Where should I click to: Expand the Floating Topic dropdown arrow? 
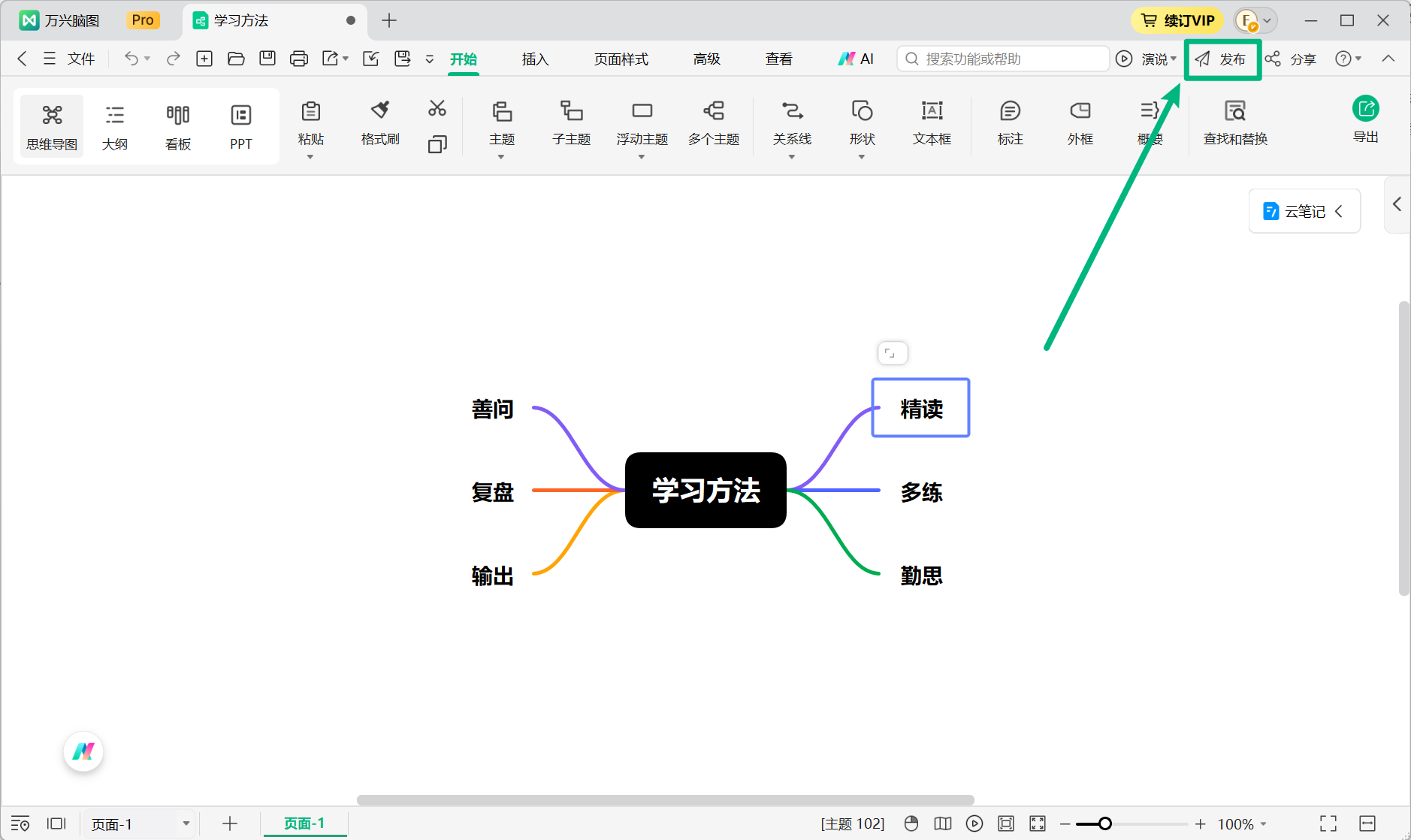pyautogui.click(x=642, y=157)
